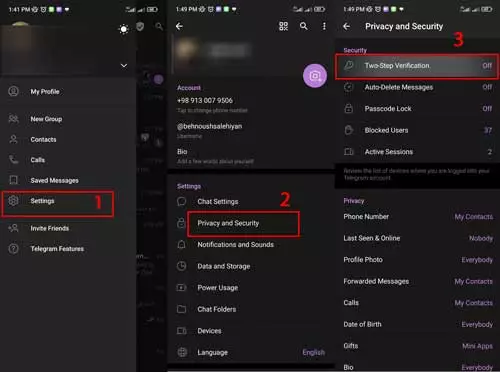Change Last Seen & Online privacy setting
This screenshot has height=372, width=500.
417,238
